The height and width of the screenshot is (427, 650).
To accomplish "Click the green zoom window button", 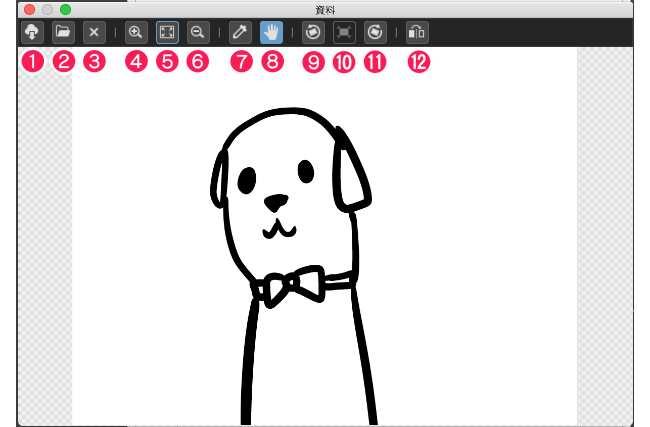I will 65,9.
